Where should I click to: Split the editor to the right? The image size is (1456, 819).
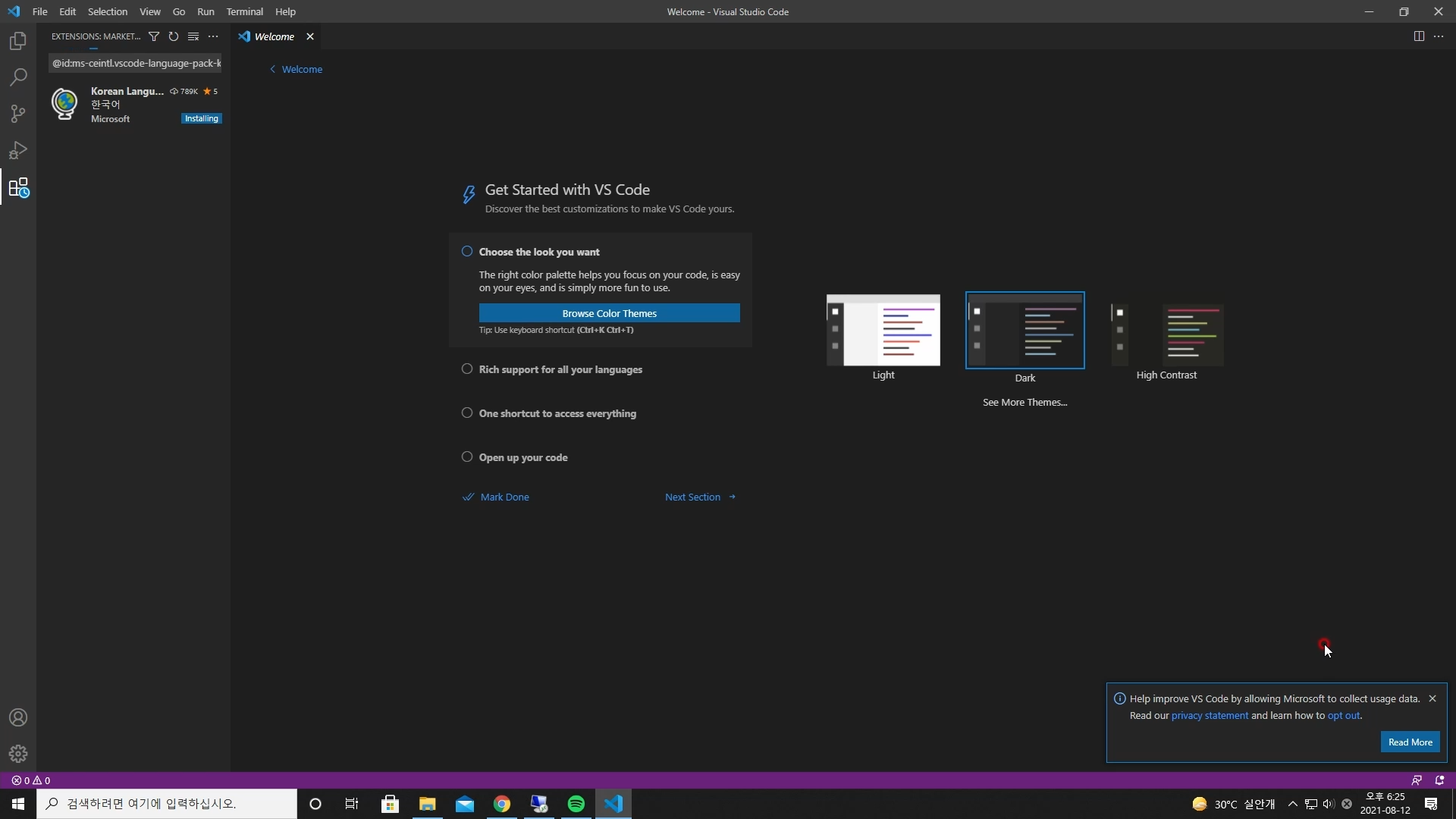[1419, 36]
